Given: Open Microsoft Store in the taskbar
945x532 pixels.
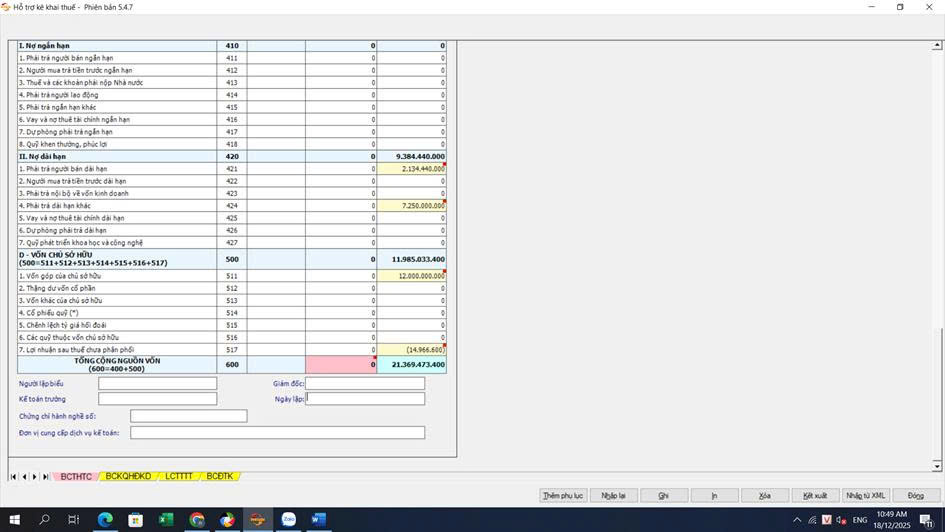Looking at the screenshot, I should [136, 520].
